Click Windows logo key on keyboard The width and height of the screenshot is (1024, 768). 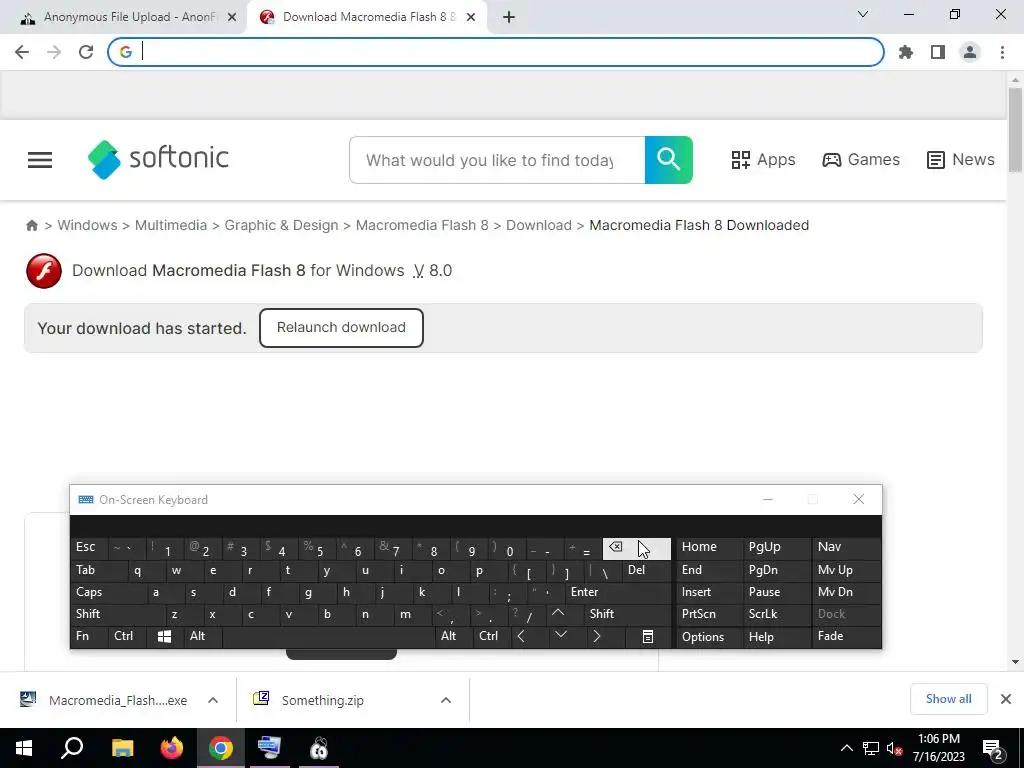[165, 637]
